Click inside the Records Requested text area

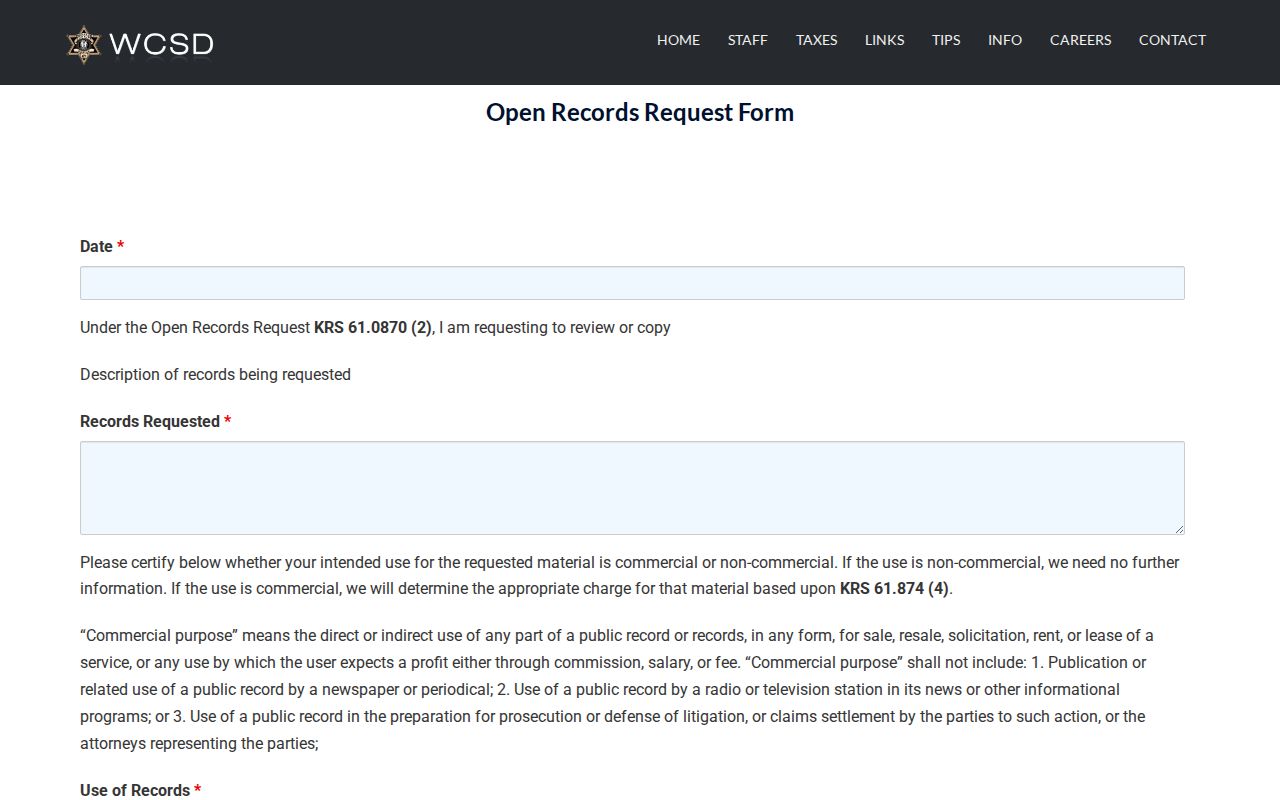pos(632,488)
